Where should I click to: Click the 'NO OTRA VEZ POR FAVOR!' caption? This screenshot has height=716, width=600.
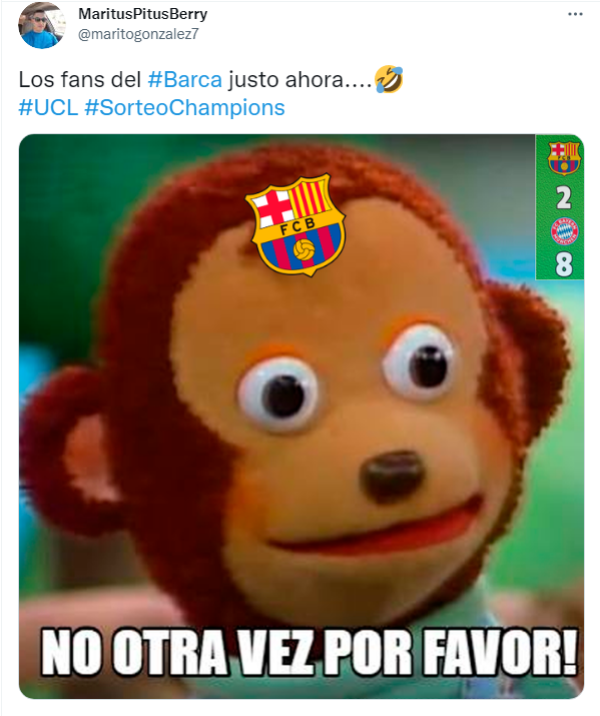pos(310,652)
